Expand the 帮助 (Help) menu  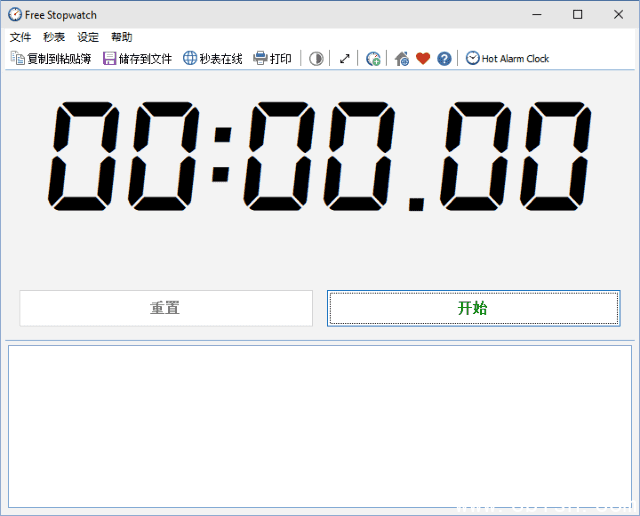coord(121,37)
